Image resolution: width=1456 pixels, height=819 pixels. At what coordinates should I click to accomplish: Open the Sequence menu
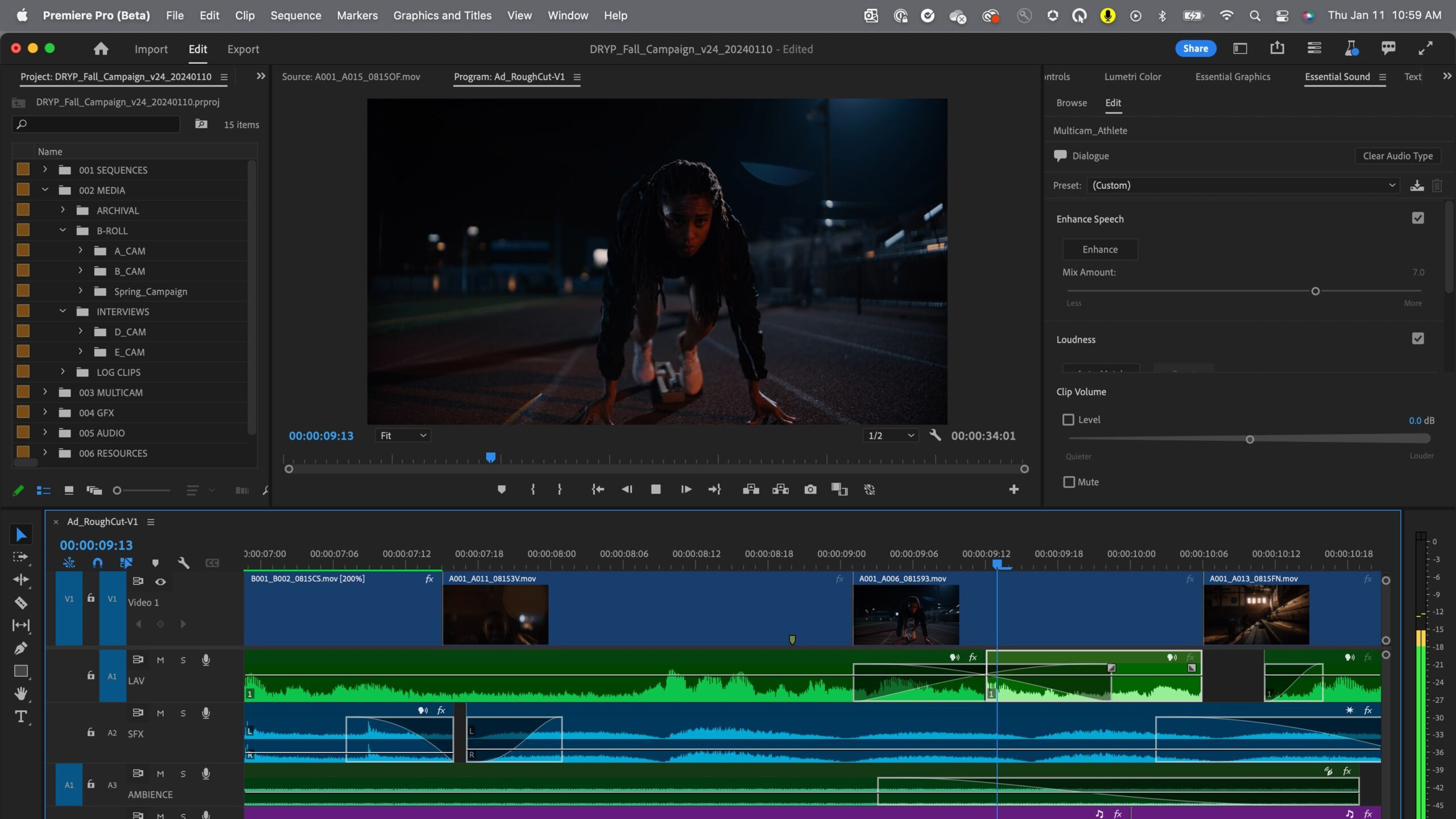[x=295, y=15]
